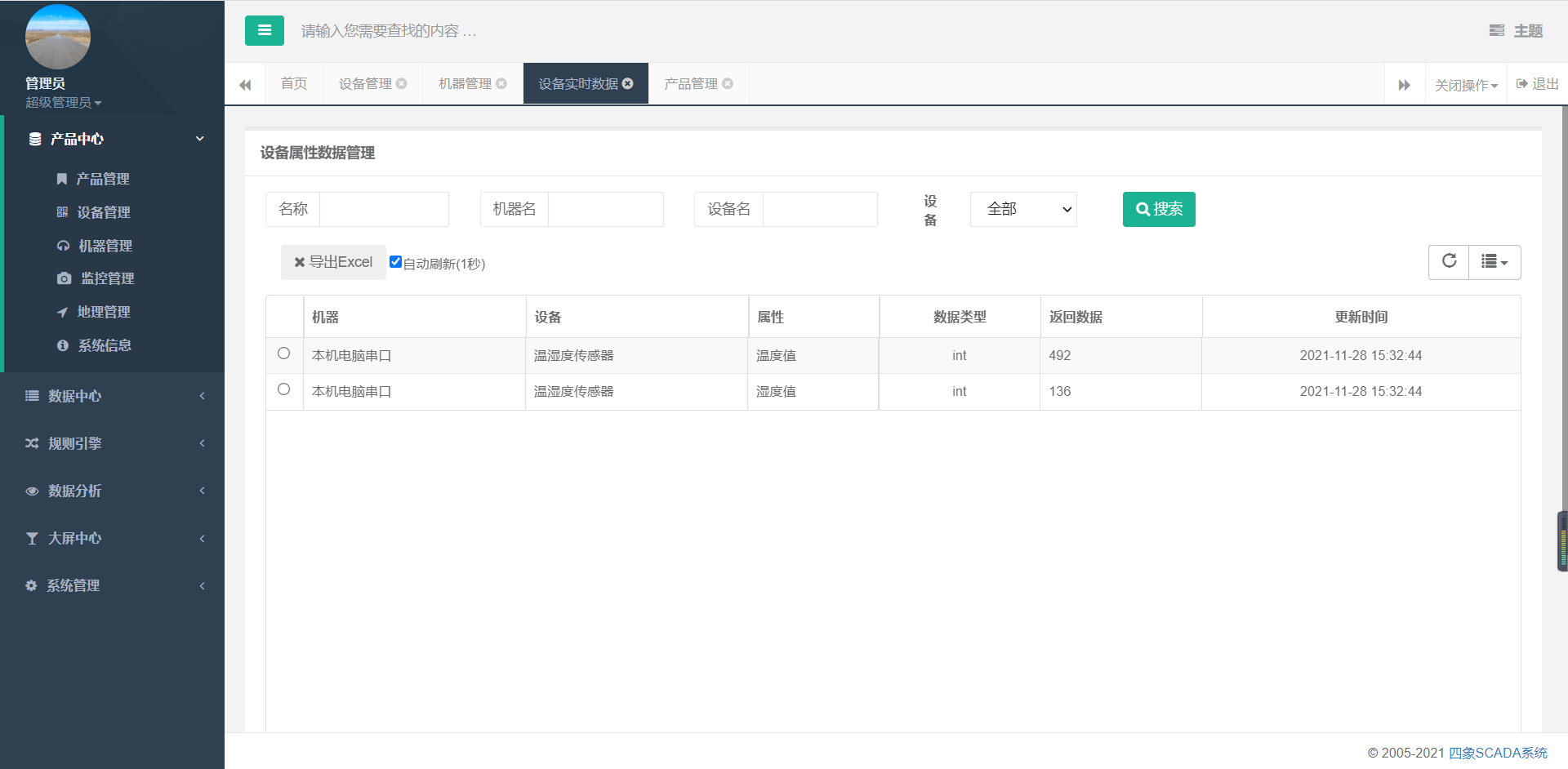Click the green hamburger menu toggle button

(264, 31)
